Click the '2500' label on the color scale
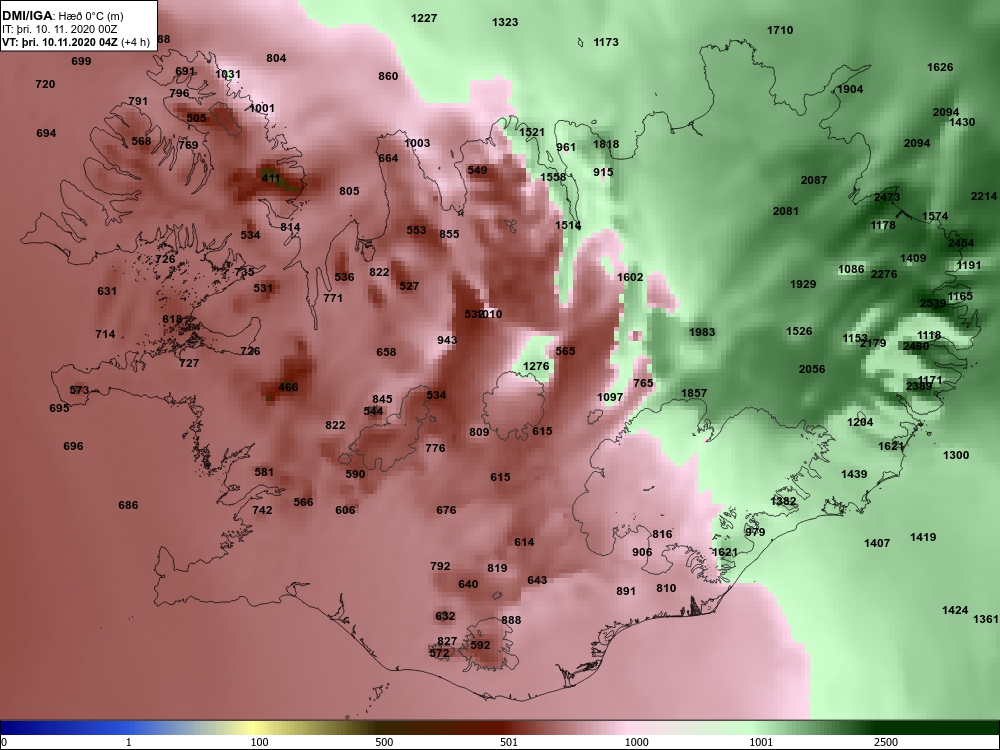This screenshot has height=750, width=1000. pyautogui.click(x=886, y=742)
